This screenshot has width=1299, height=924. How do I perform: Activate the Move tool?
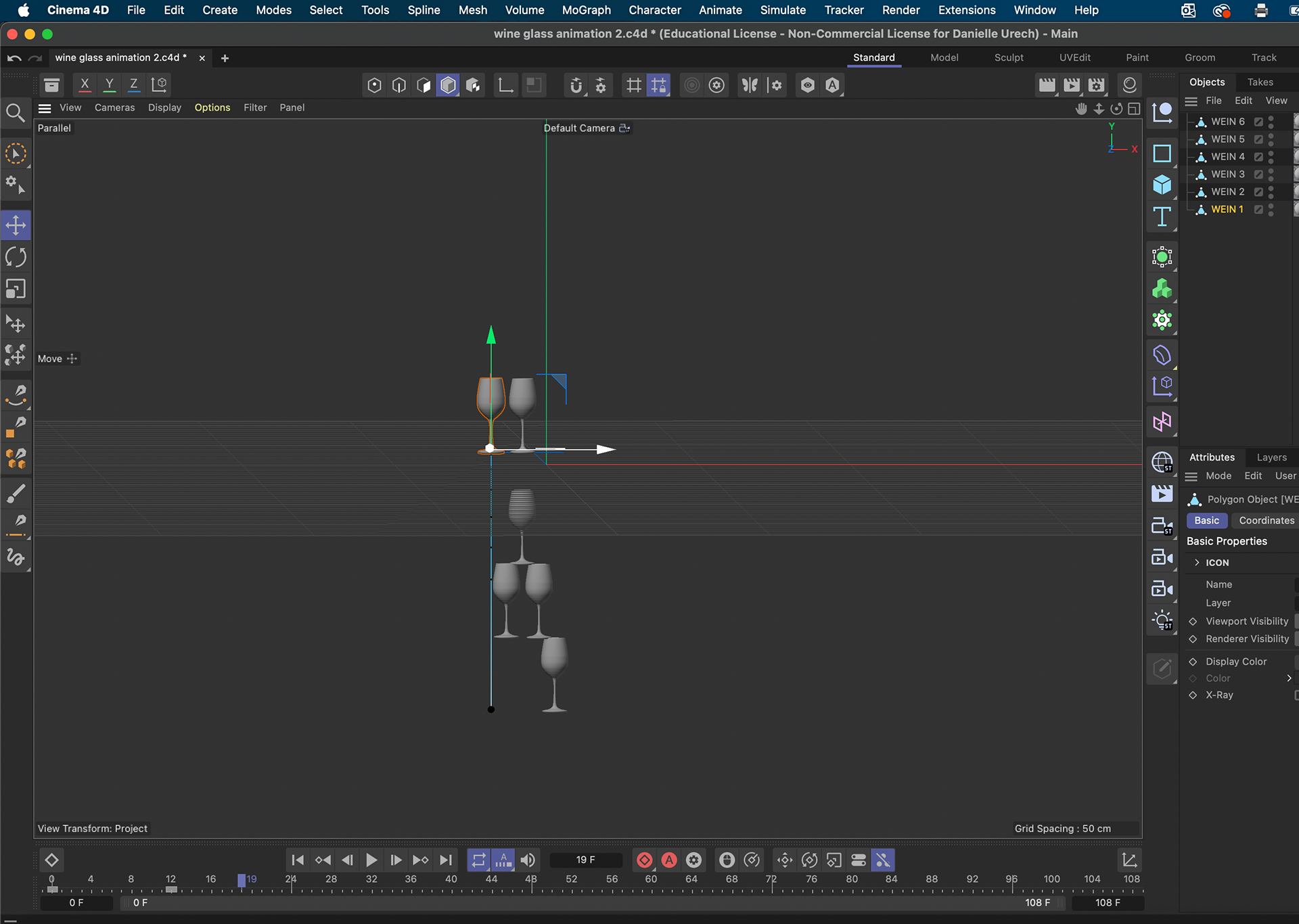click(16, 225)
